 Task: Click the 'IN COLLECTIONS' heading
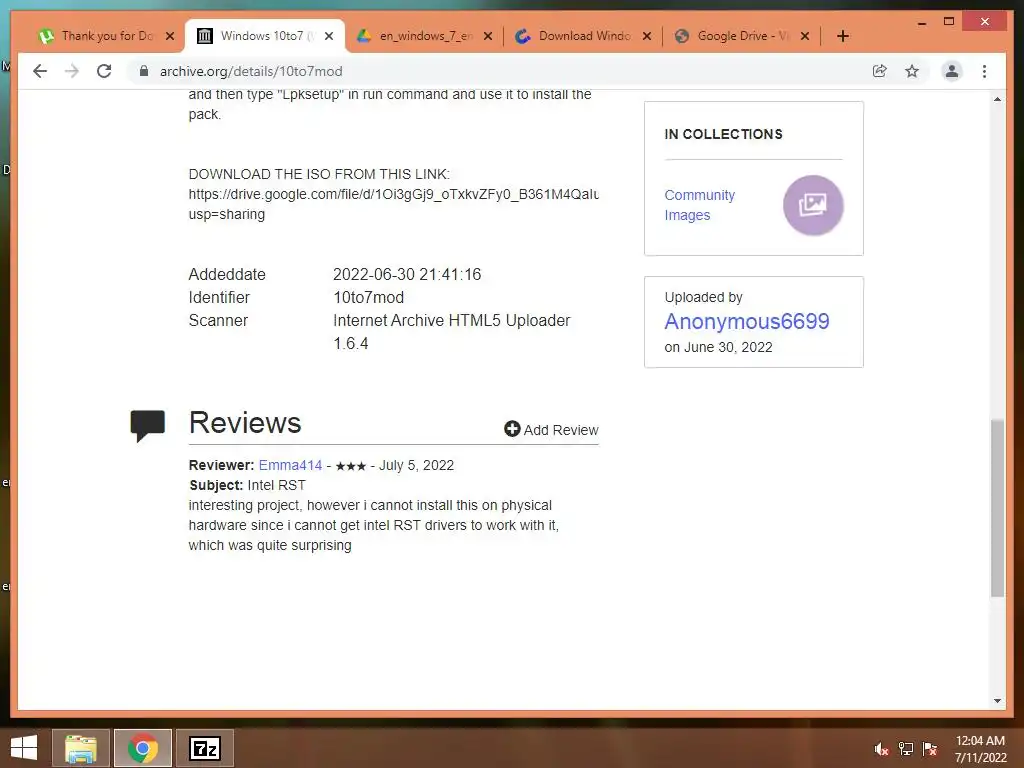723,134
